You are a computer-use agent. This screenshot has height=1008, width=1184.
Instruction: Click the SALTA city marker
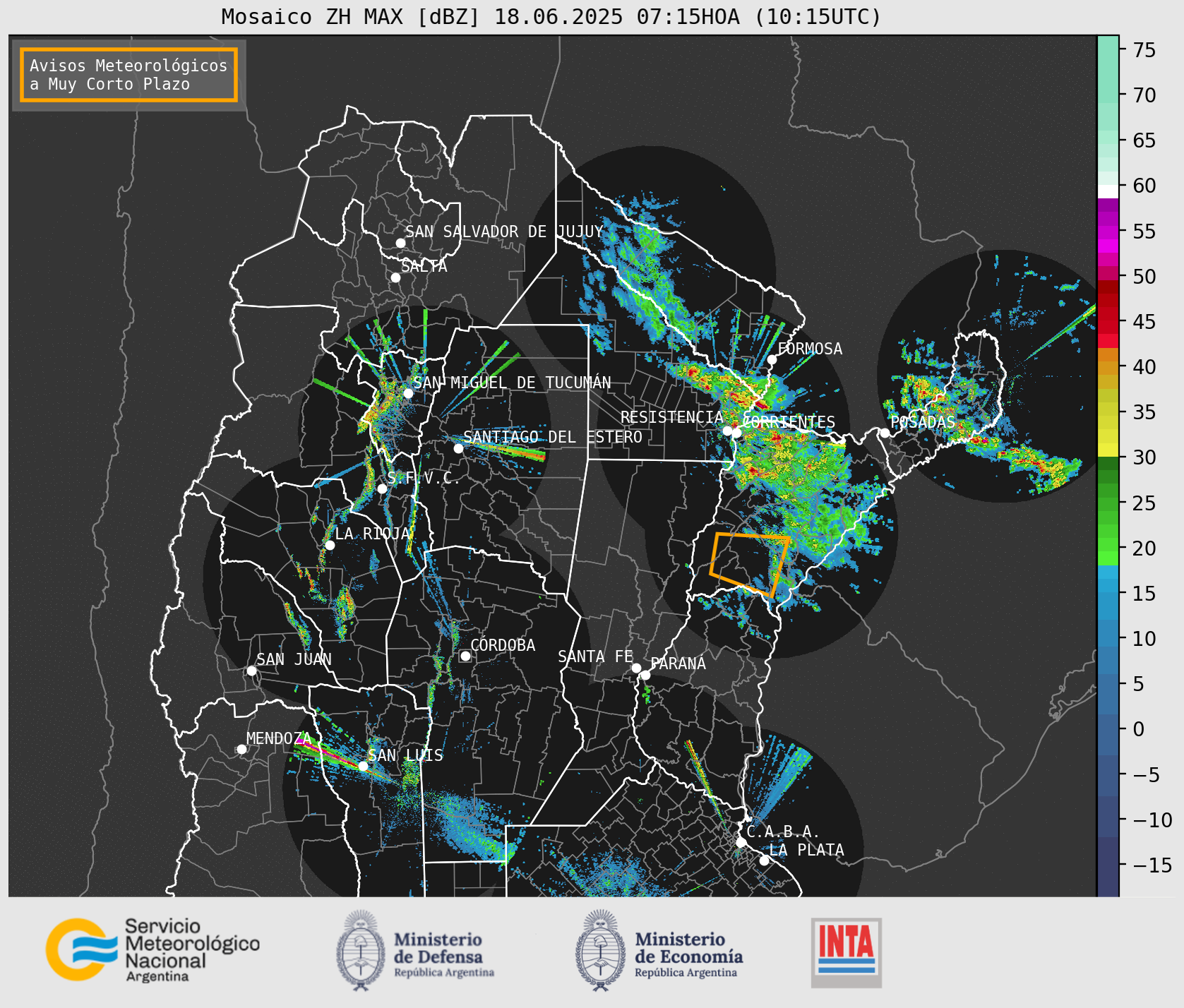(395, 277)
